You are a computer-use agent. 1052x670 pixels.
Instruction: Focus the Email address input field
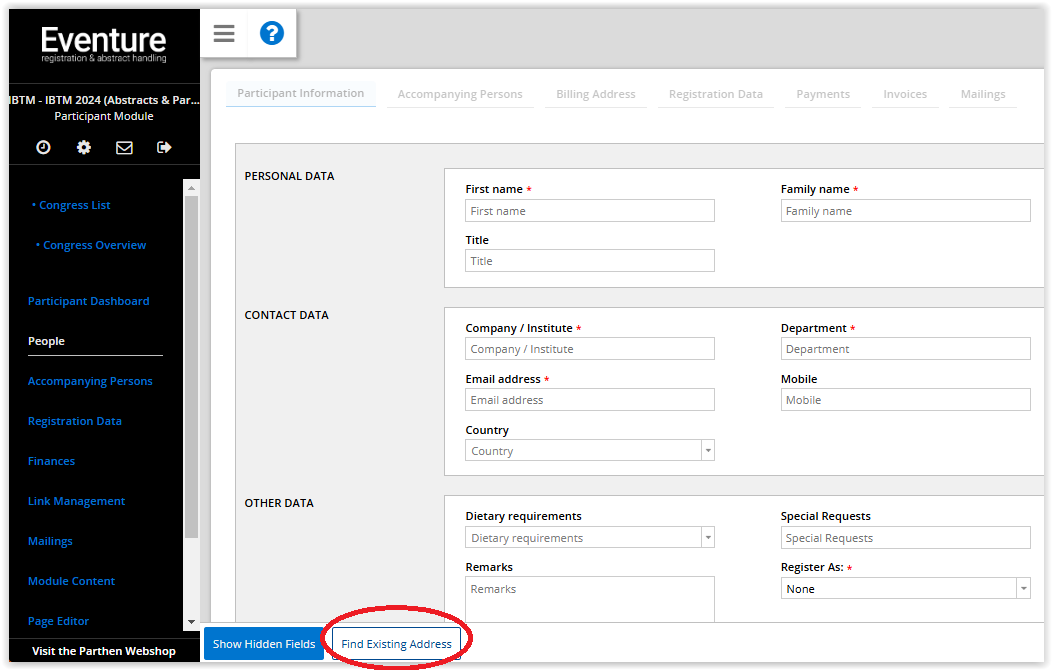pyautogui.click(x=590, y=400)
